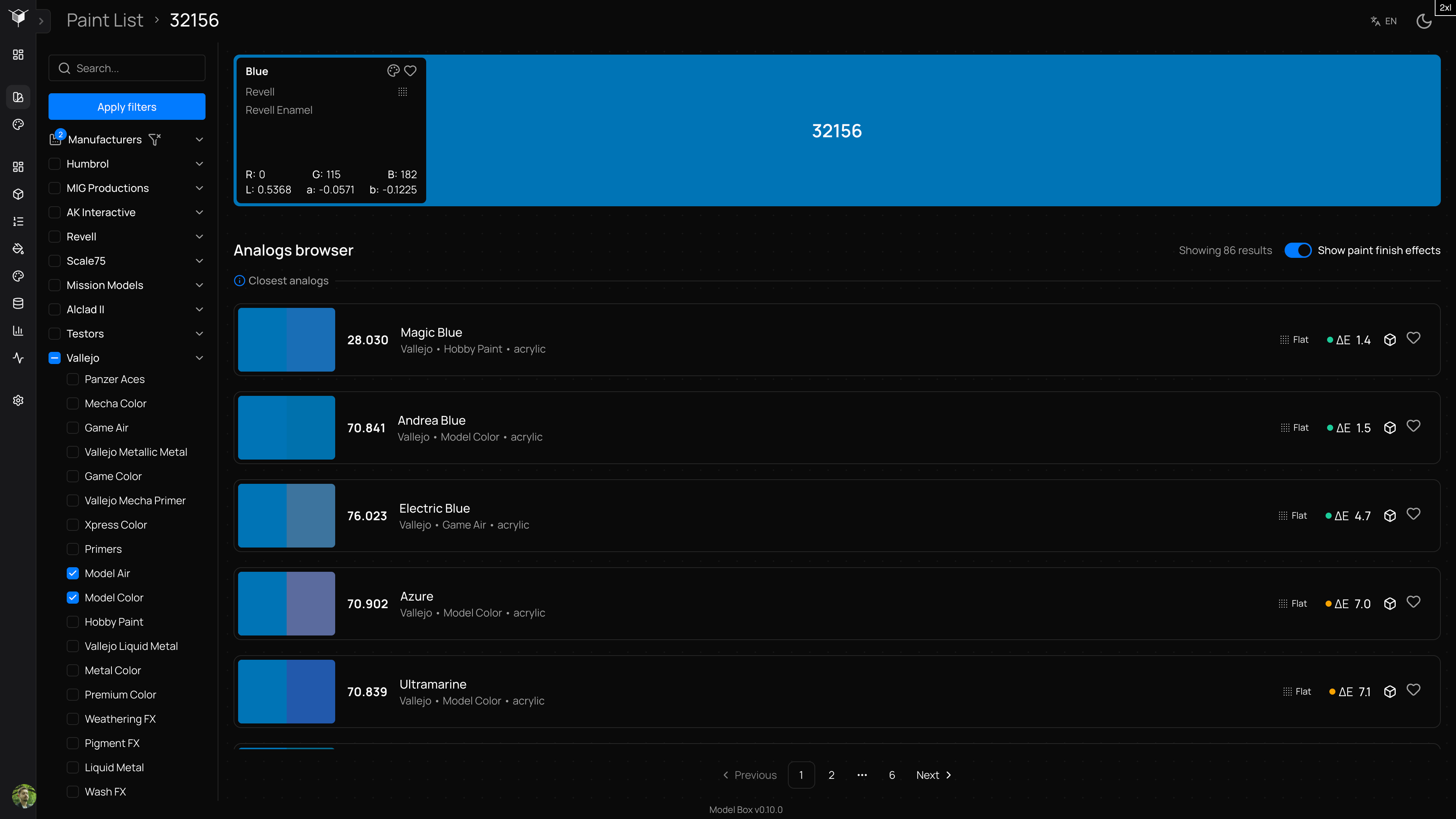1456x819 pixels.
Task: Click the box icon on Andrea Blue row
Action: pyautogui.click(x=1390, y=428)
